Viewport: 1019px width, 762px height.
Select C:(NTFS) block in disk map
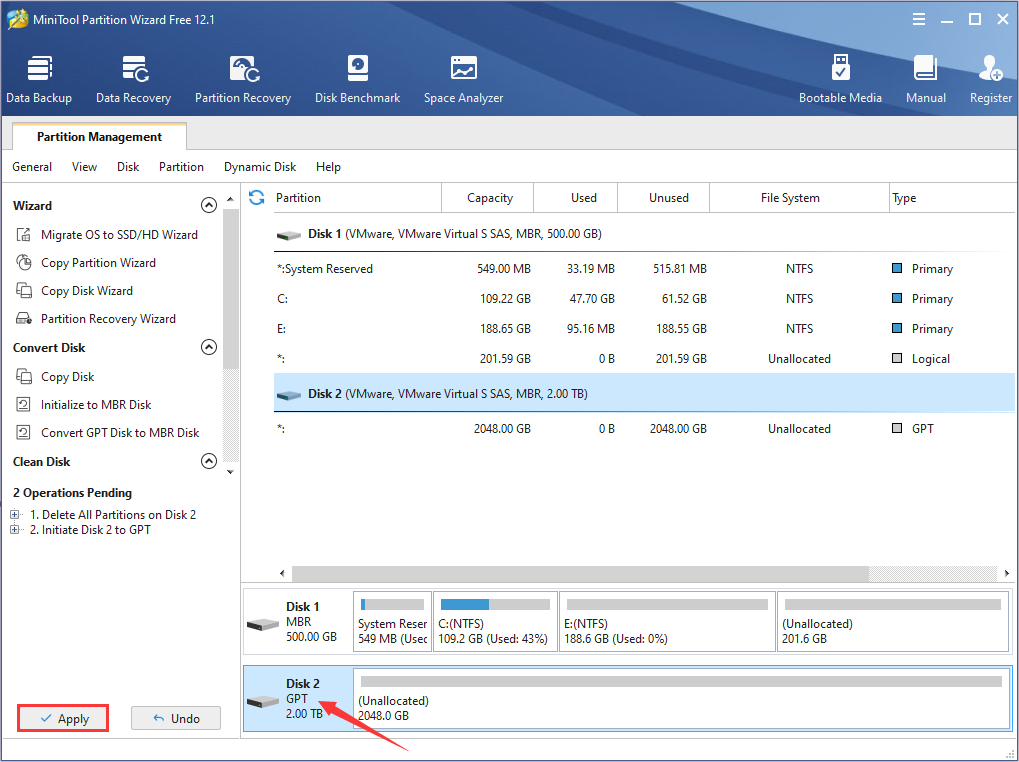pos(495,622)
